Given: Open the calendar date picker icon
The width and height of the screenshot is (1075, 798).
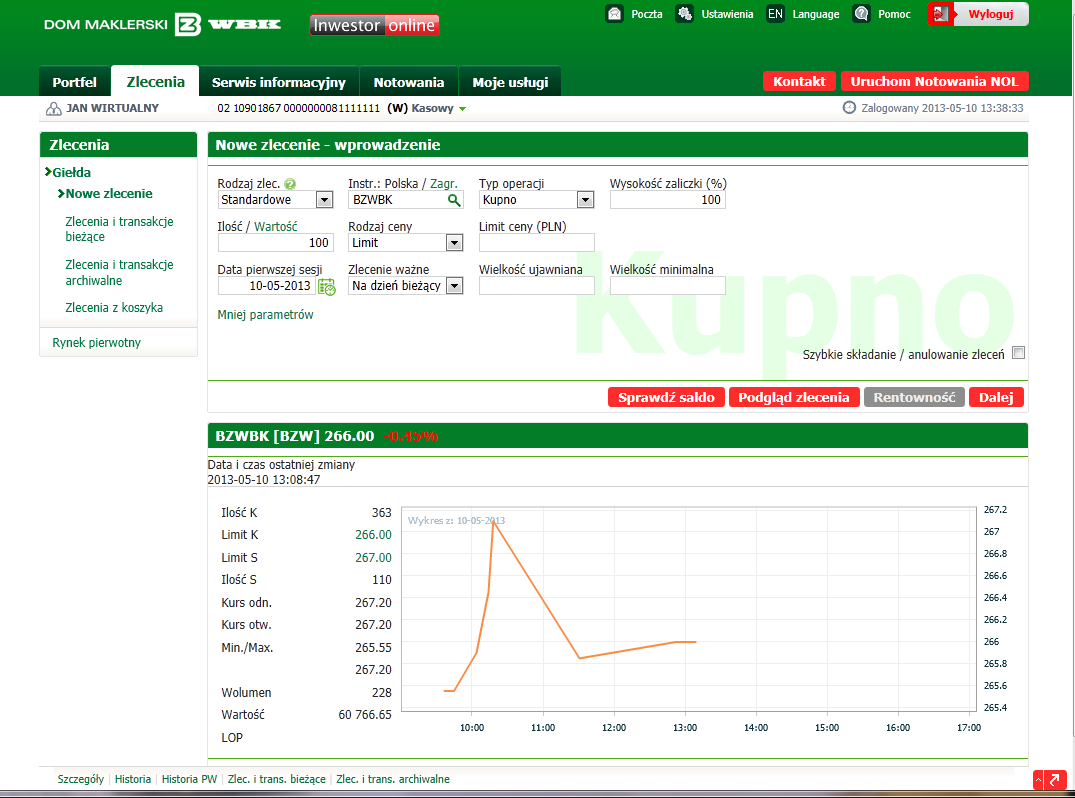Looking at the screenshot, I should coord(327,287).
